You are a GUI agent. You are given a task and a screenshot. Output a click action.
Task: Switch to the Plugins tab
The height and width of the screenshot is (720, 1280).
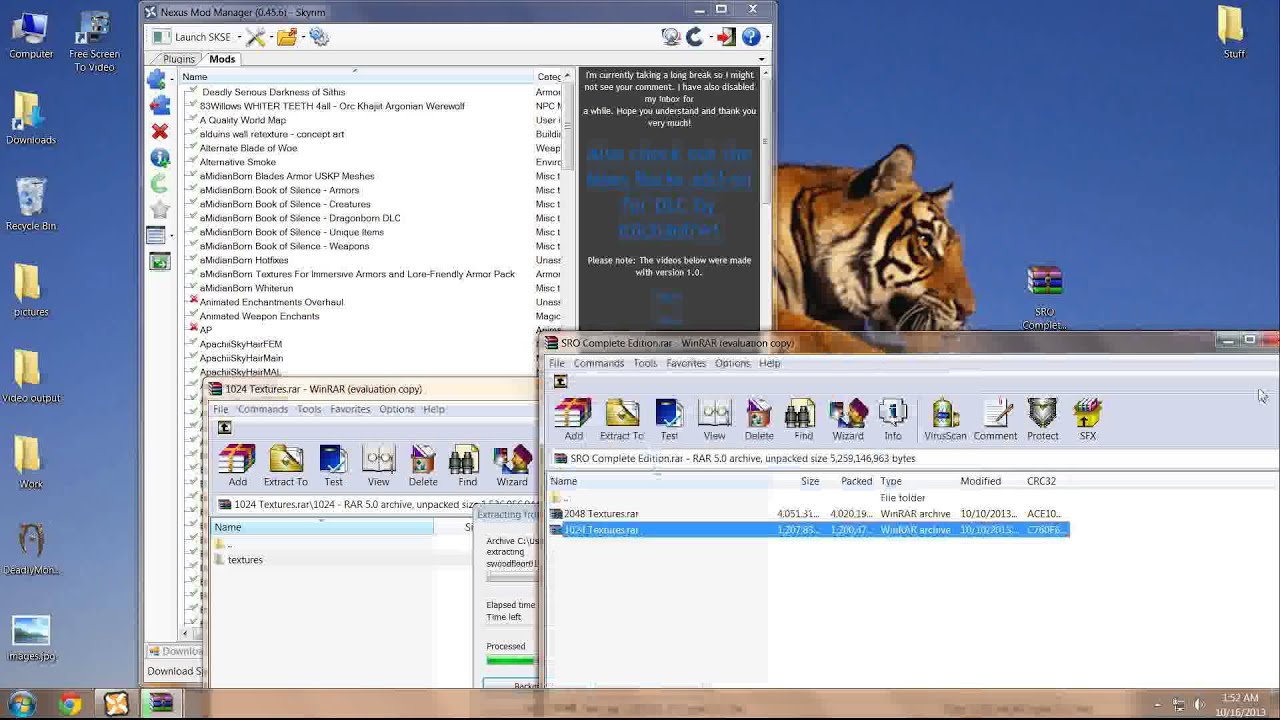(179, 59)
